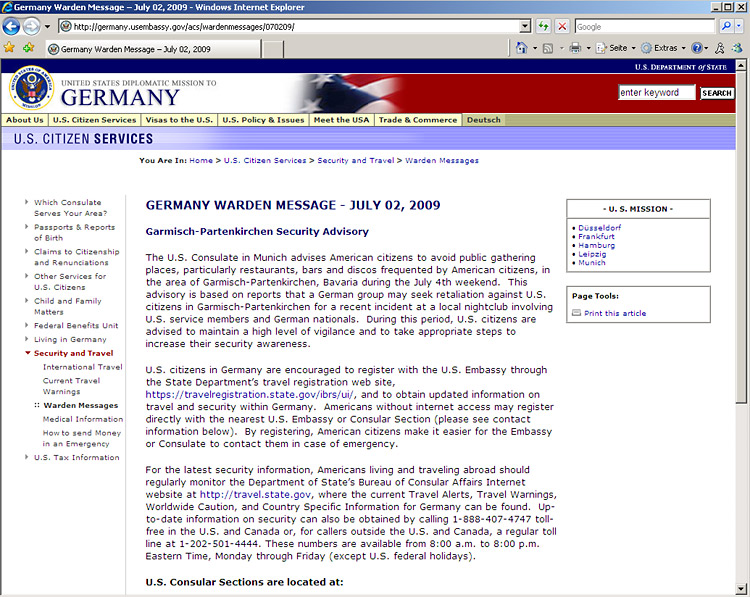Open the Print options dropdown arrow
The image size is (750, 597).
[588, 48]
